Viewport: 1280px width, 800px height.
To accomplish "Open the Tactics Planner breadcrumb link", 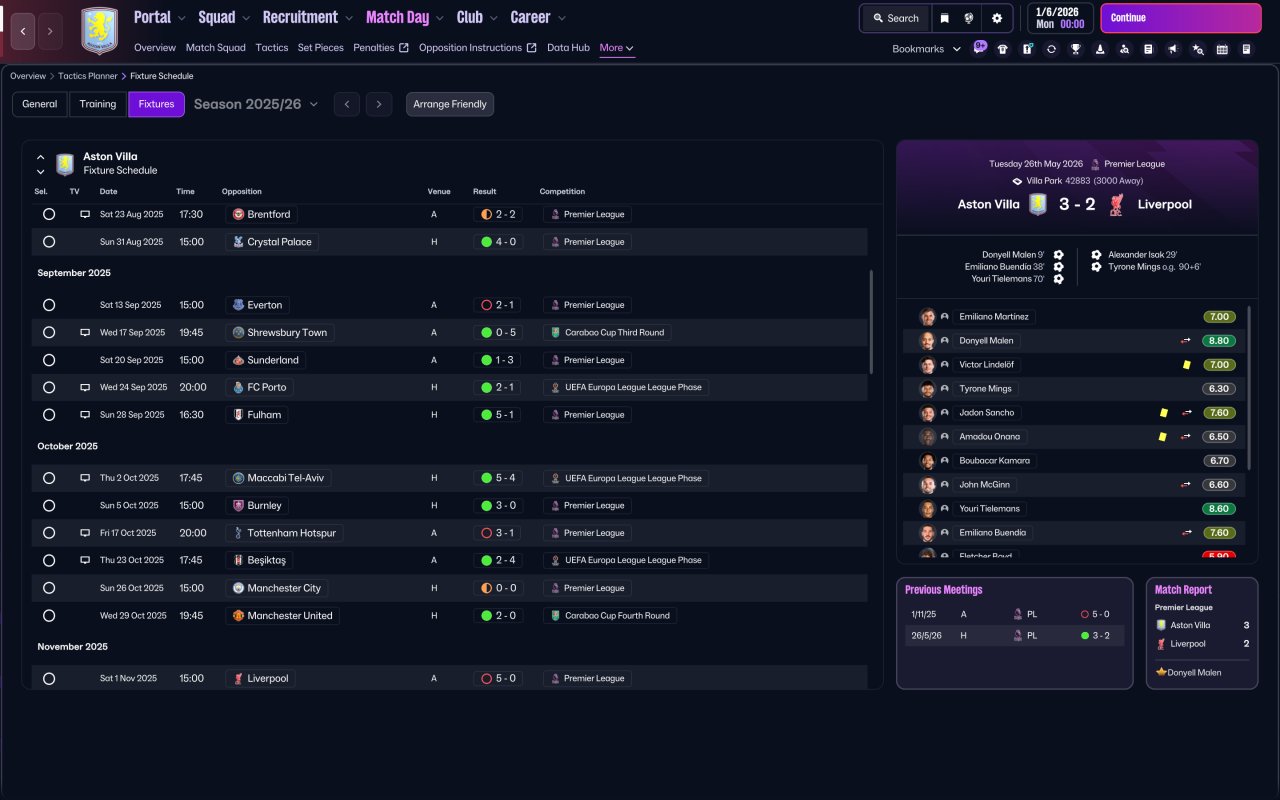I will [x=88, y=76].
